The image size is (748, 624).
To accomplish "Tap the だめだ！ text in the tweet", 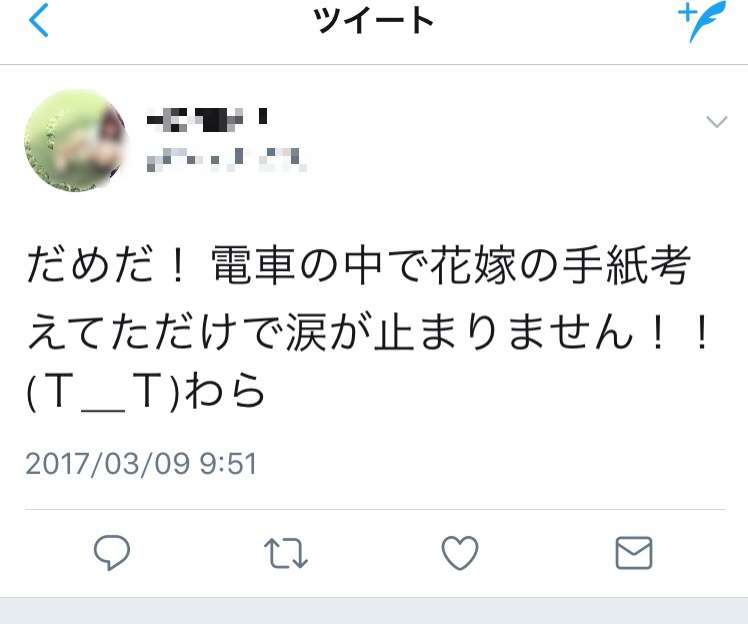I will [106, 264].
